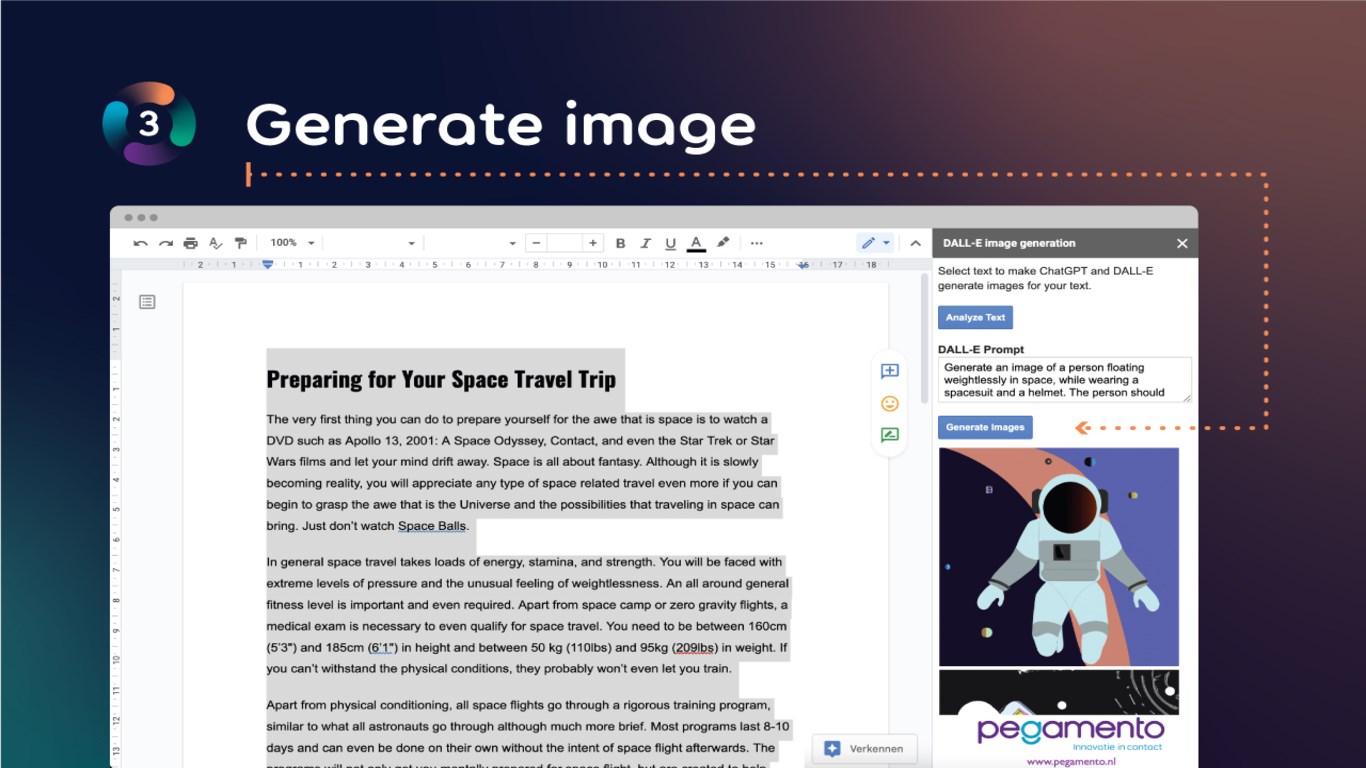This screenshot has height=768, width=1366.
Task: Add a comment to selected text
Action: pyautogui.click(x=889, y=371)
